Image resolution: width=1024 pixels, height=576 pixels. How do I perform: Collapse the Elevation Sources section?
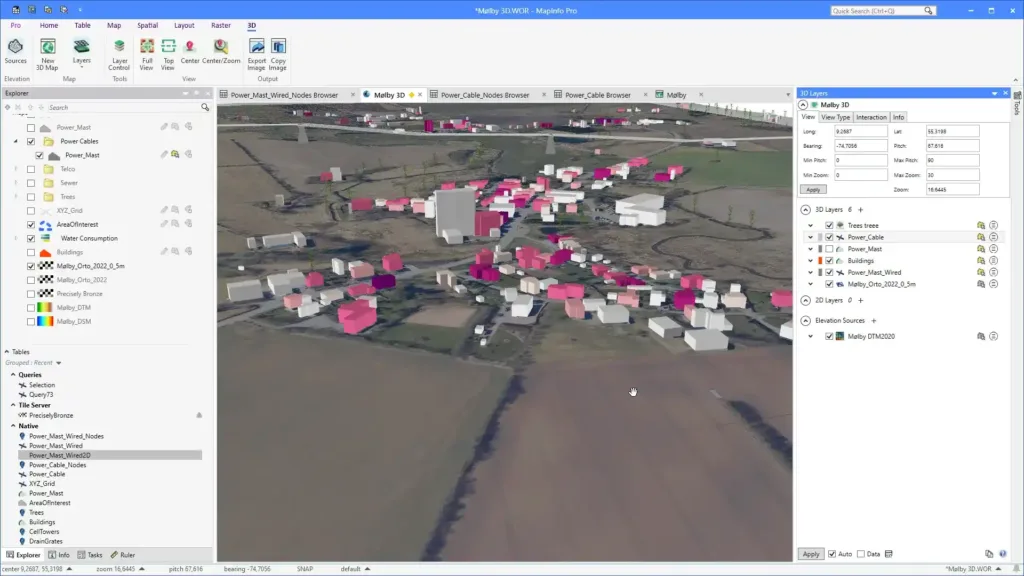[x=806, y=321]
